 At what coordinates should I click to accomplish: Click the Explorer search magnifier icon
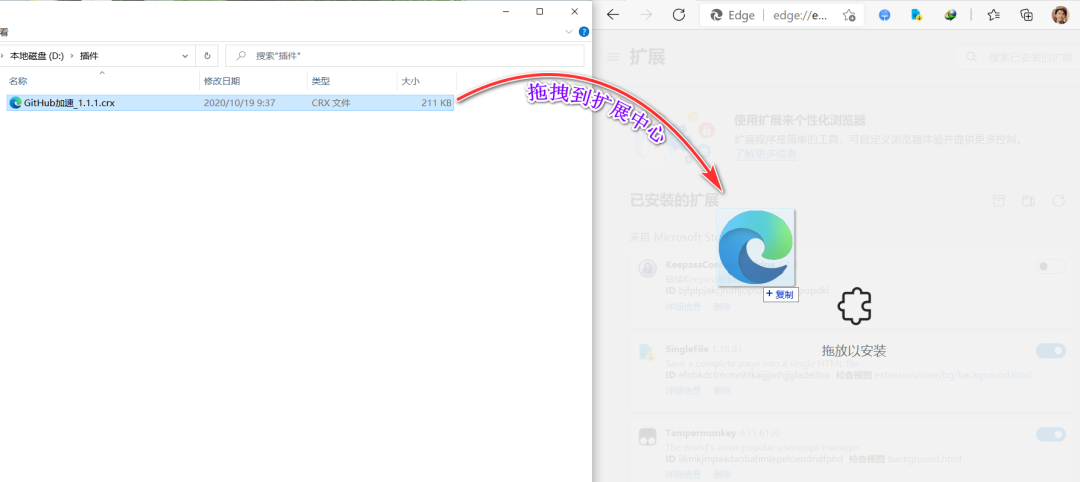(241, 56)
